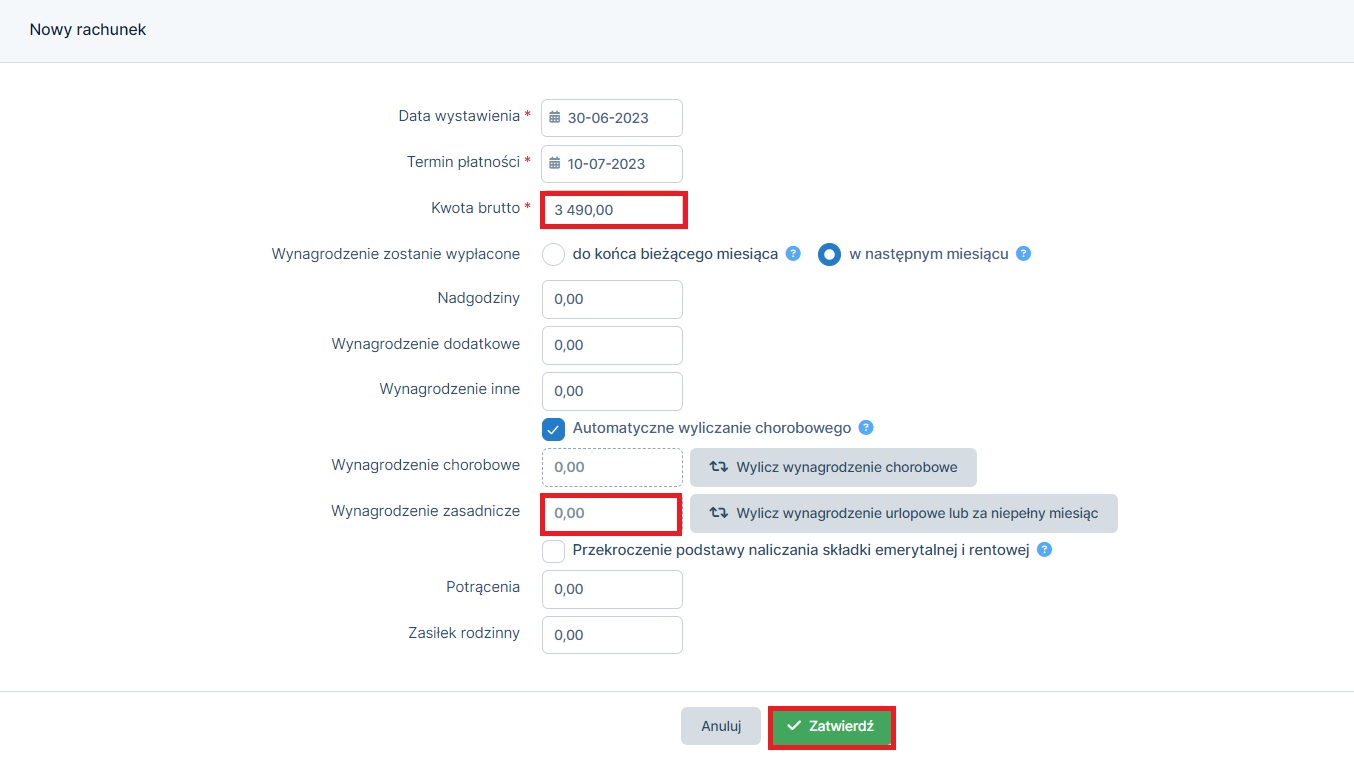Image resolution: width=1354 pixels, height=757 pixels.
Task: Click the Zasiłek rodzinny input field
Action: tap(612, 635)
